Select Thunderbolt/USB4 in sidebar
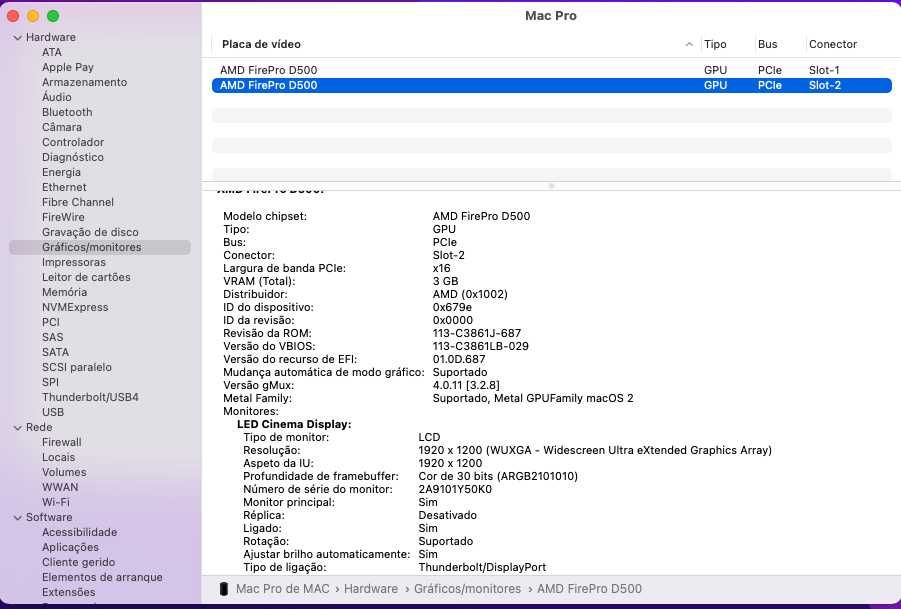 tap(90, 397)
